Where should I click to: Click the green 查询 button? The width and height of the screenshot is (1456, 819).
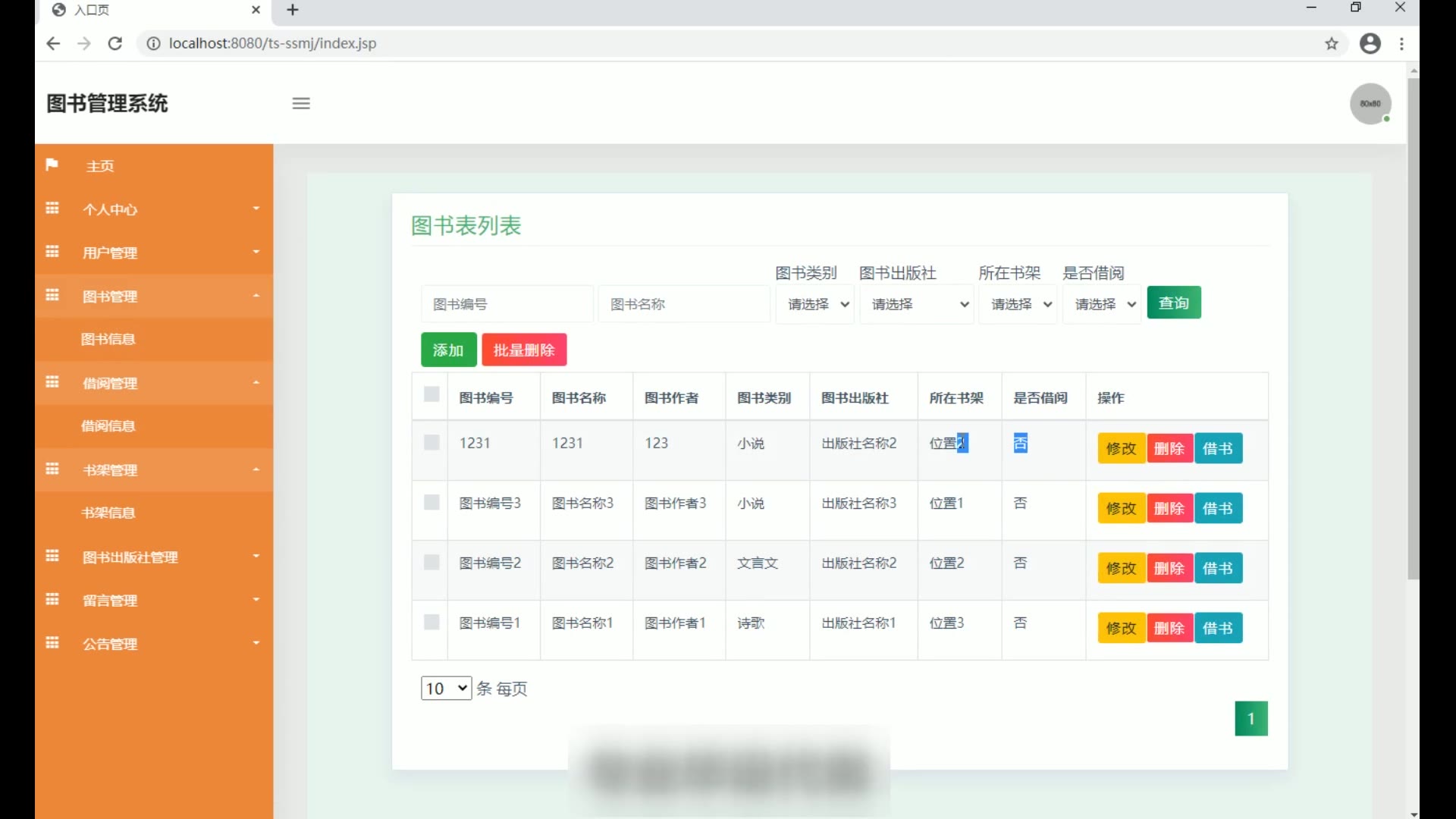(x=1173, y=303)
